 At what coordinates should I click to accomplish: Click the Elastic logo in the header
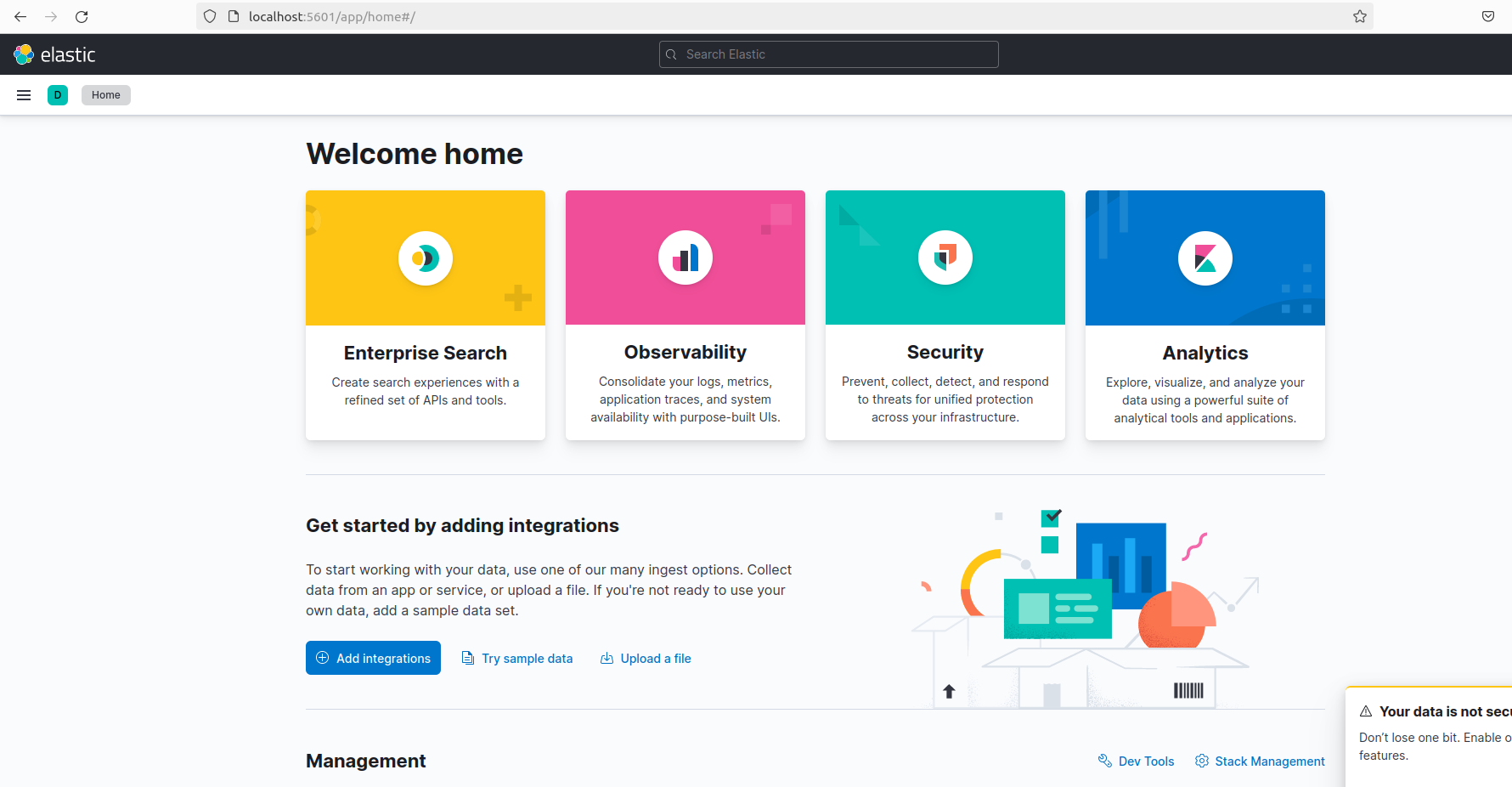[54, 54]
